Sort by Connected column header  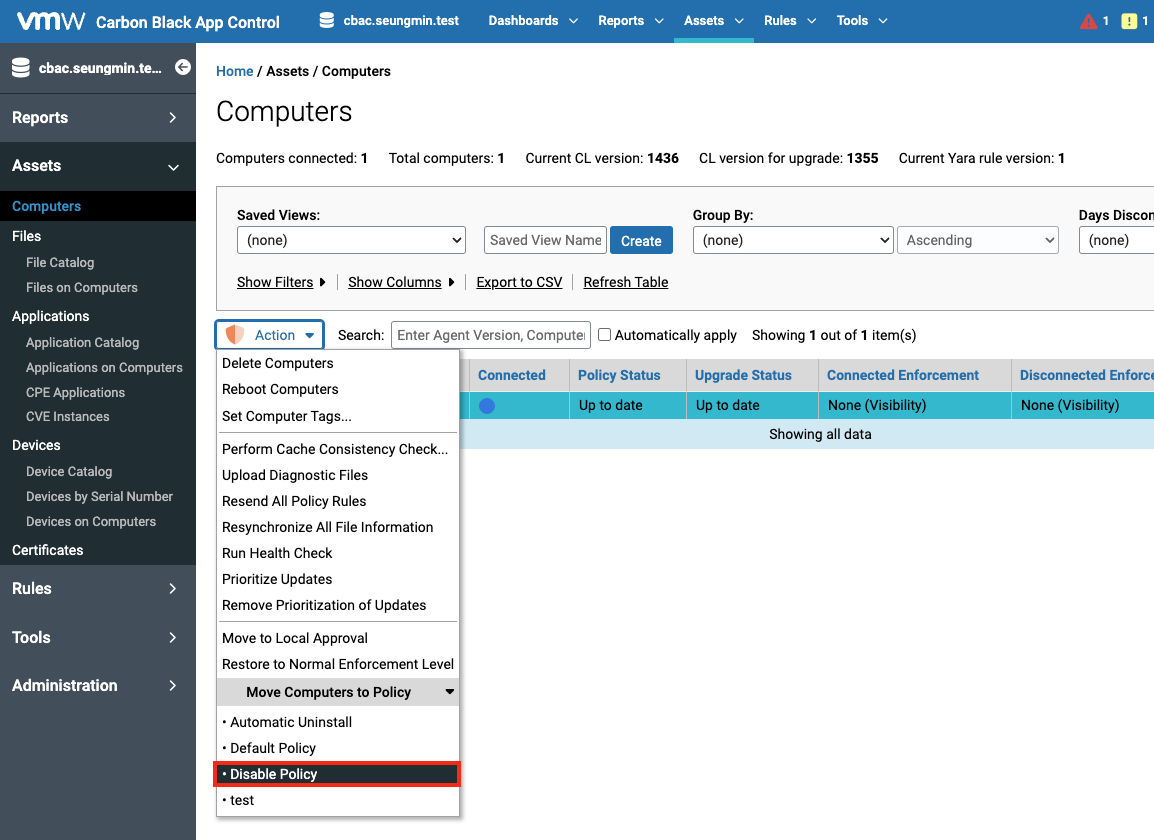click(x=511, y=375)
